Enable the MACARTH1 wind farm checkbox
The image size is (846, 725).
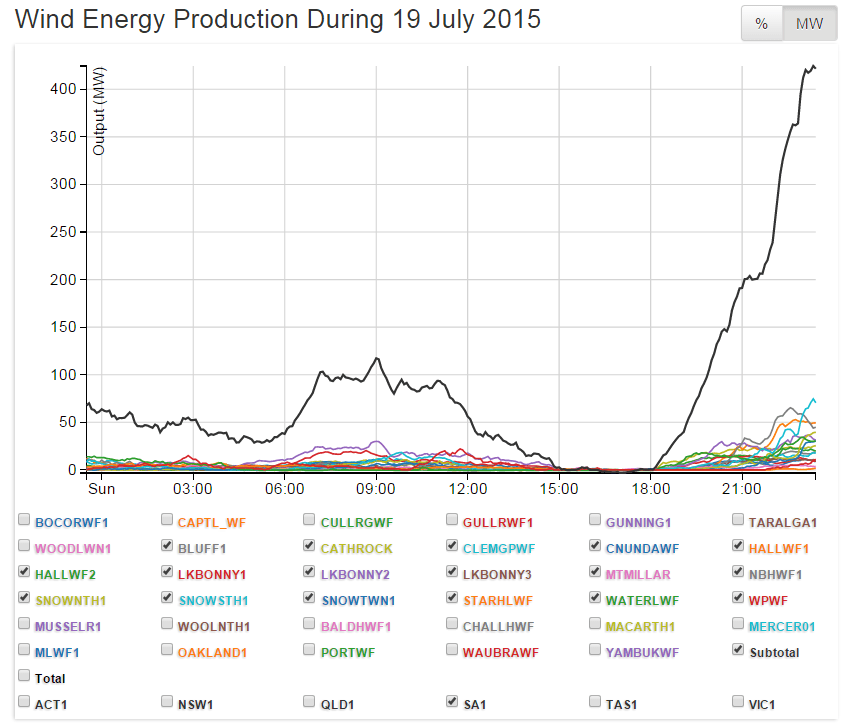596,624
